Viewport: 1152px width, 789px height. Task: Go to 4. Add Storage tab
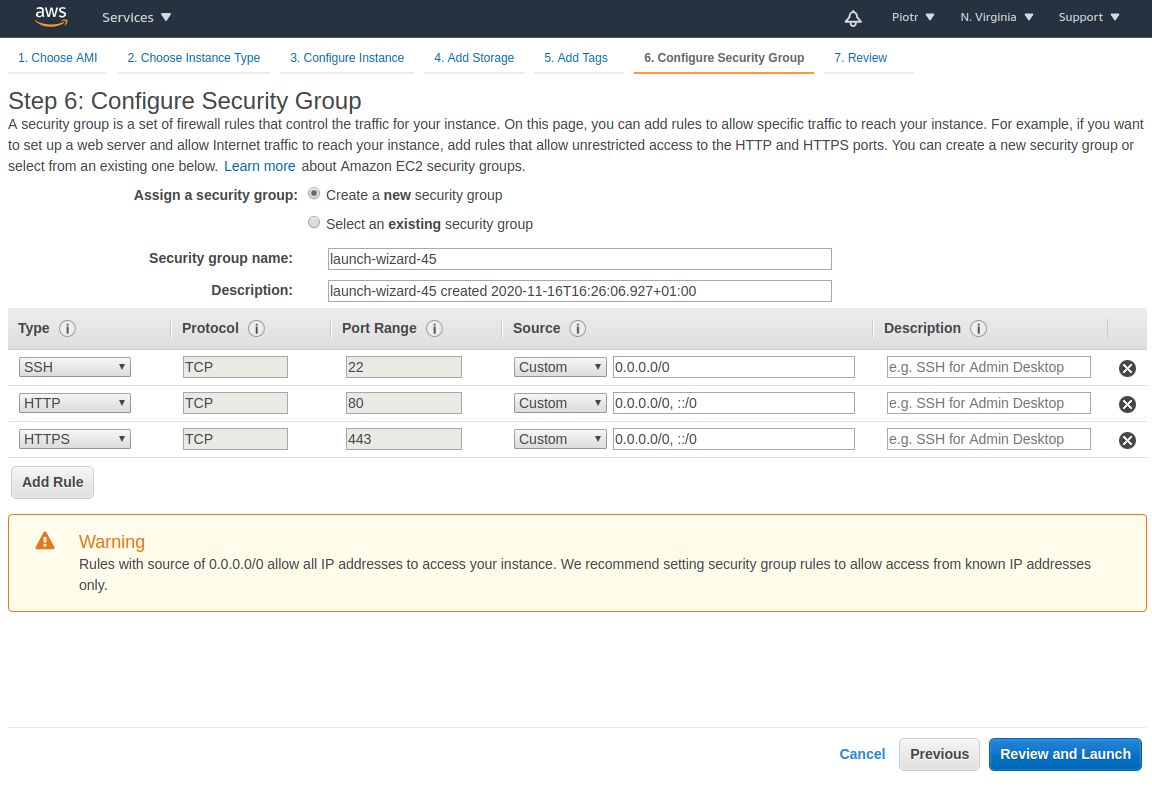[474, 58]
